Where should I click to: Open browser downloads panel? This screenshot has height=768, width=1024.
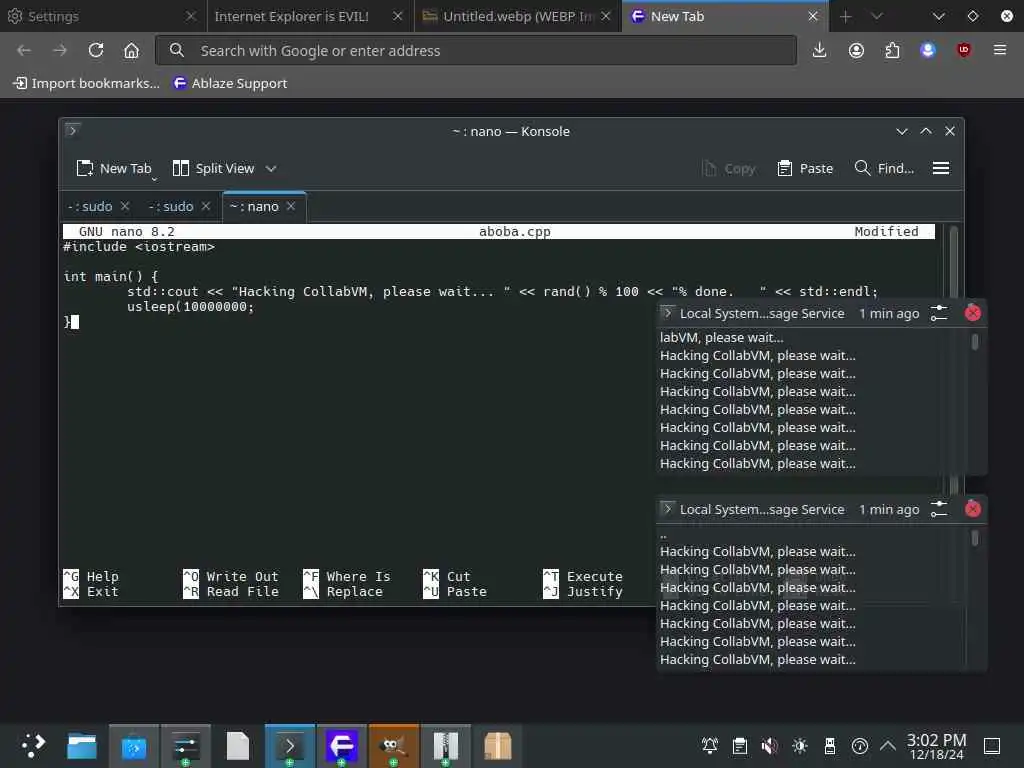click(820, 50)
